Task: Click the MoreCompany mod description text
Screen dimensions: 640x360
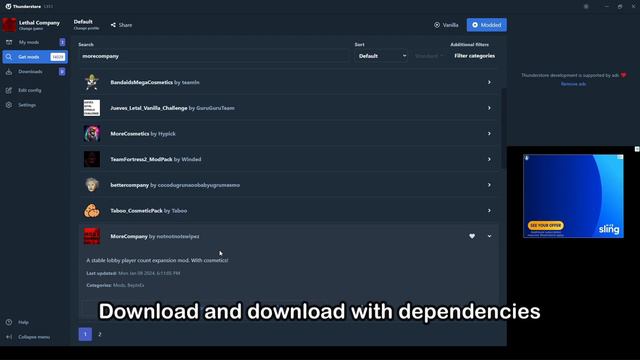Action: [x=157, y=260]
